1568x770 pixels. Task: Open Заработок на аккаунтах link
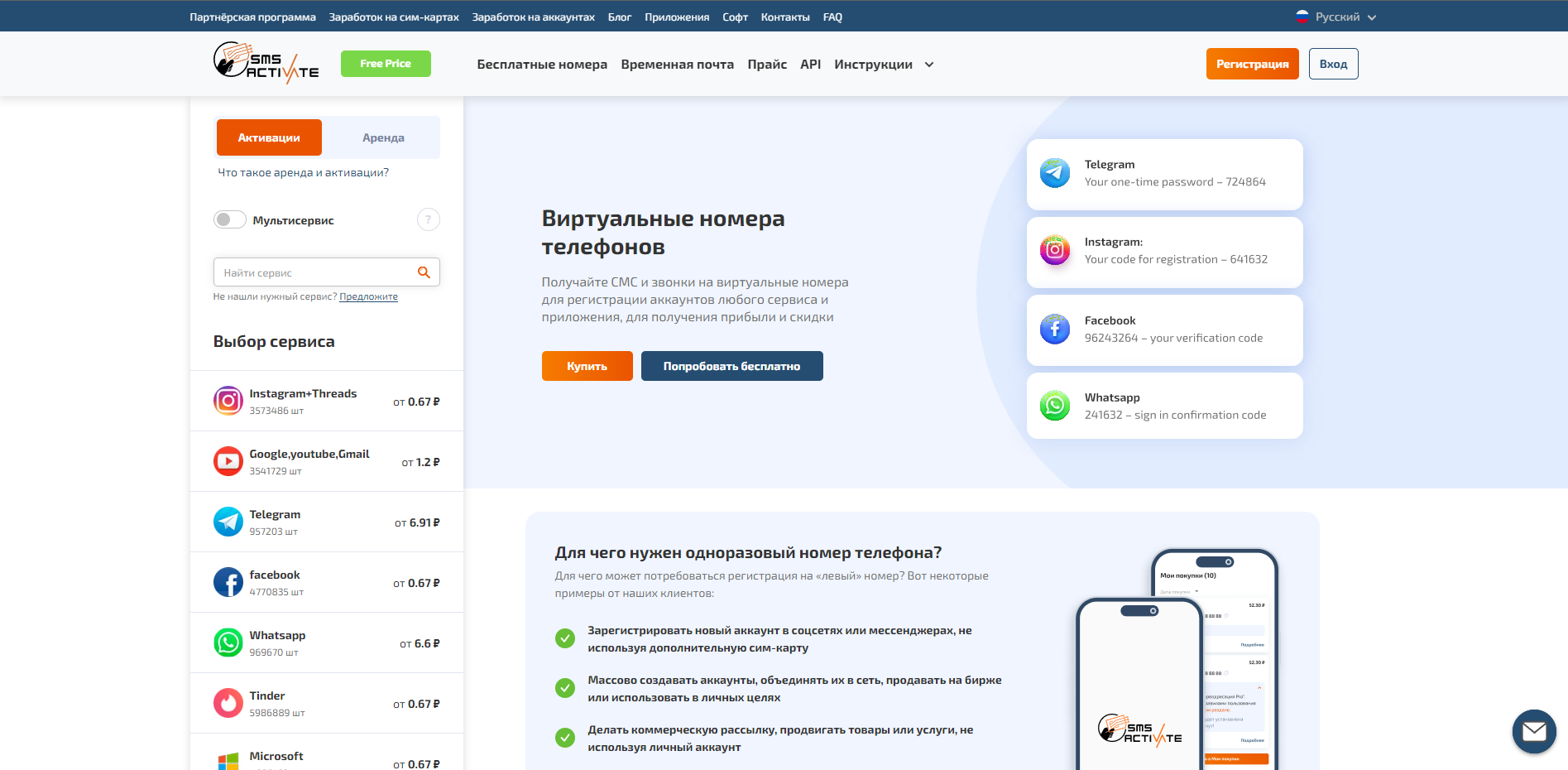534,17
